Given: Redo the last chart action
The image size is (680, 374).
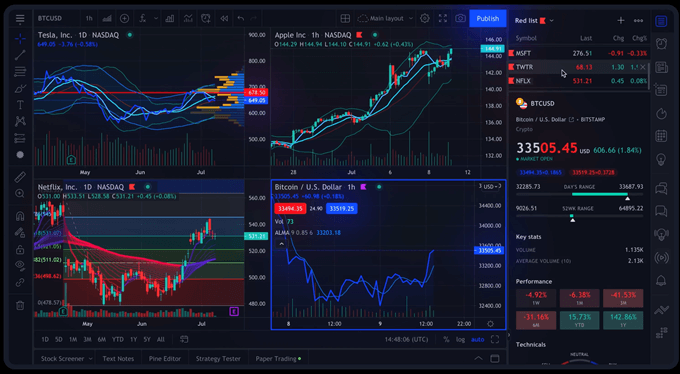Looking at the screenshot, I should [254, 19].
